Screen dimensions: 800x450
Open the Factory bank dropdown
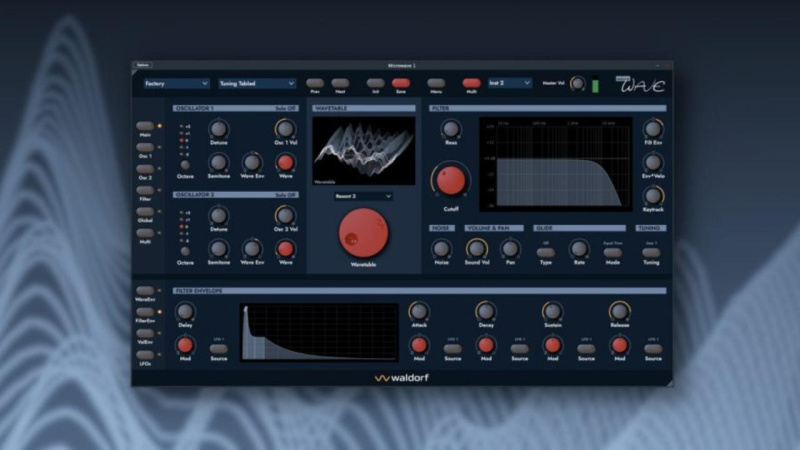point(176,84)
